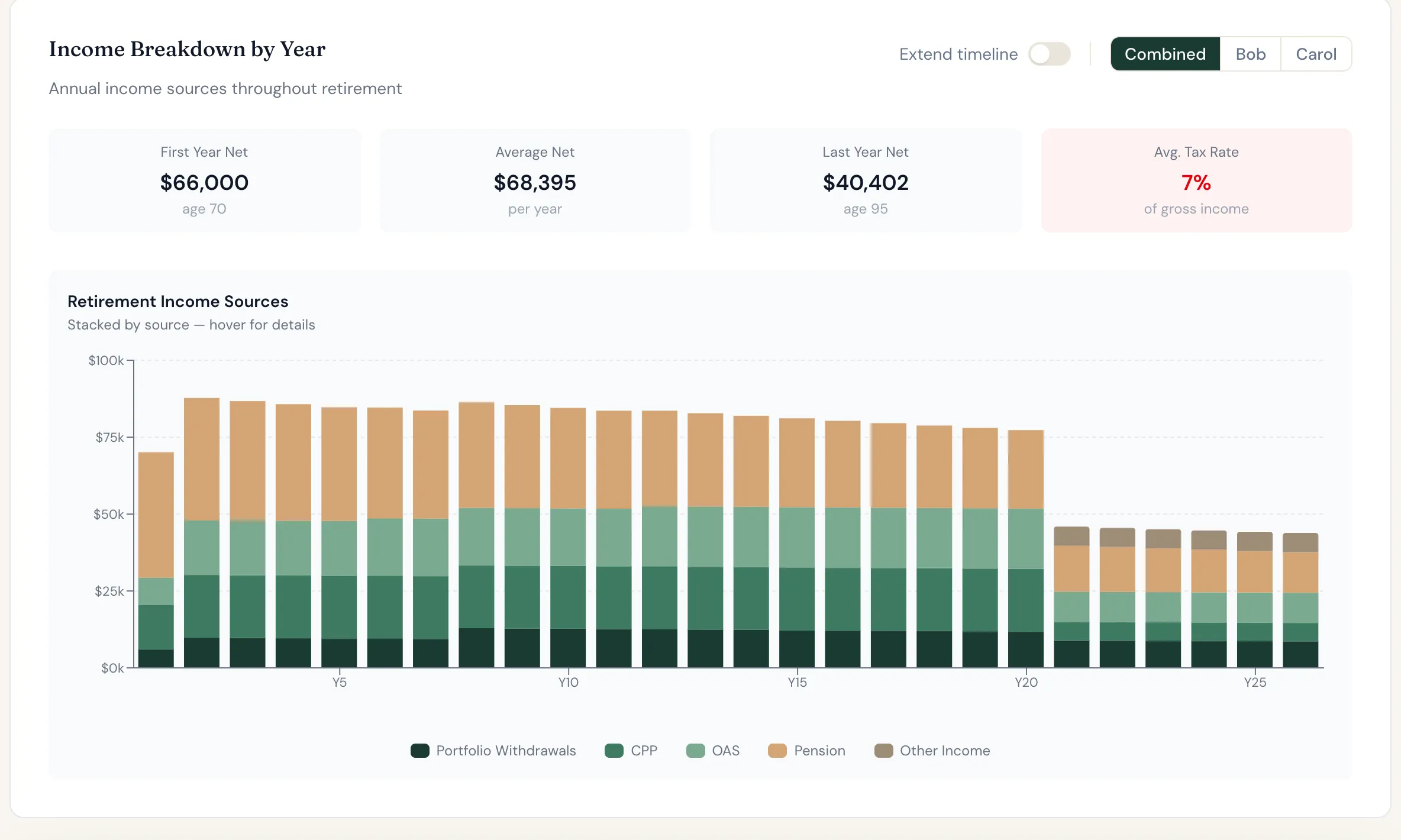This screenshot has height=840, width=1401.
Task: Click the Income Breakdown by Year heading
Action: (x=187, y=49)
